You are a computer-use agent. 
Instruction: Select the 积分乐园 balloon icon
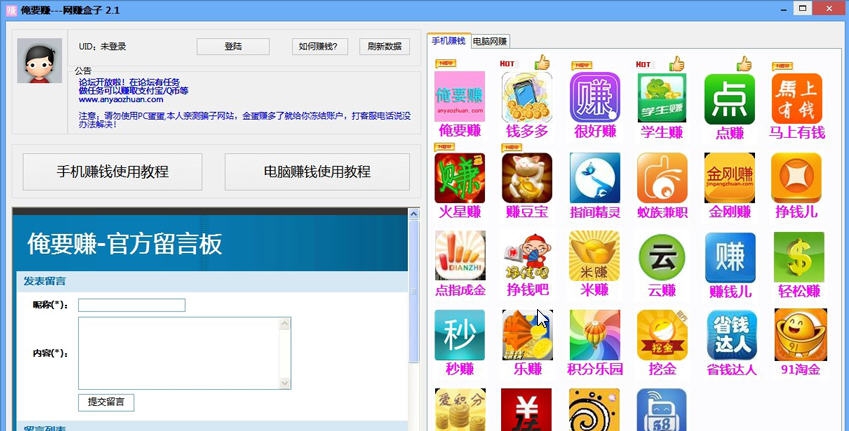point(595,335)
